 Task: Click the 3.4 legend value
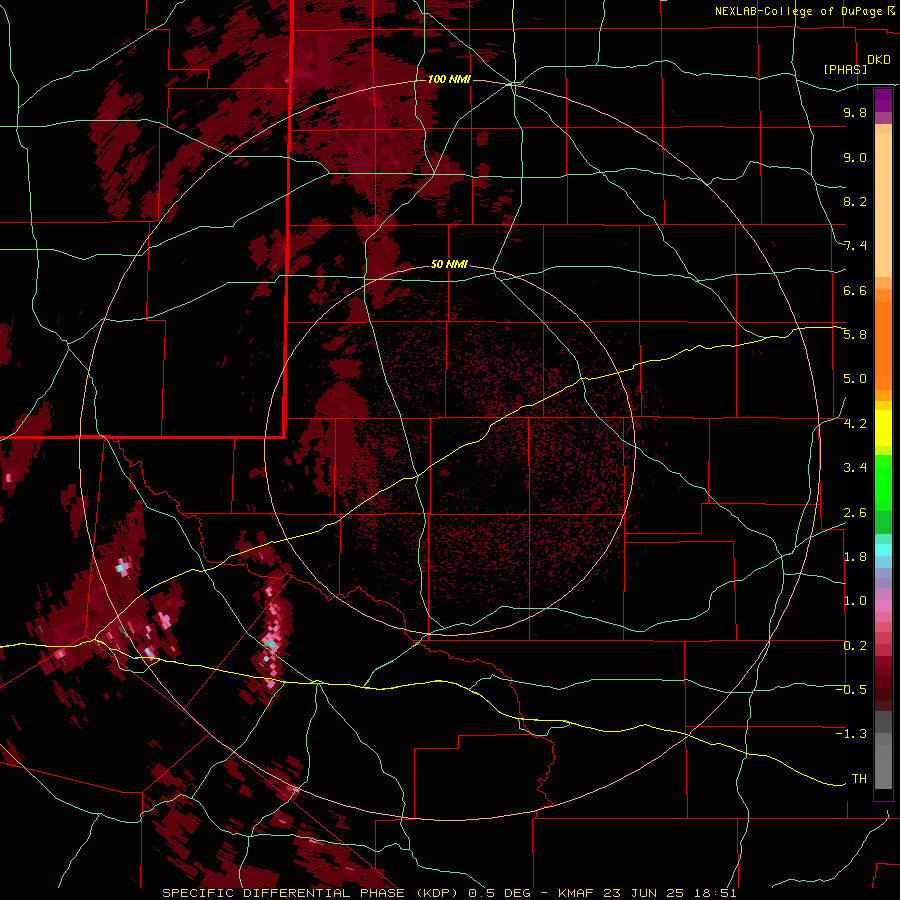point(855,468)
